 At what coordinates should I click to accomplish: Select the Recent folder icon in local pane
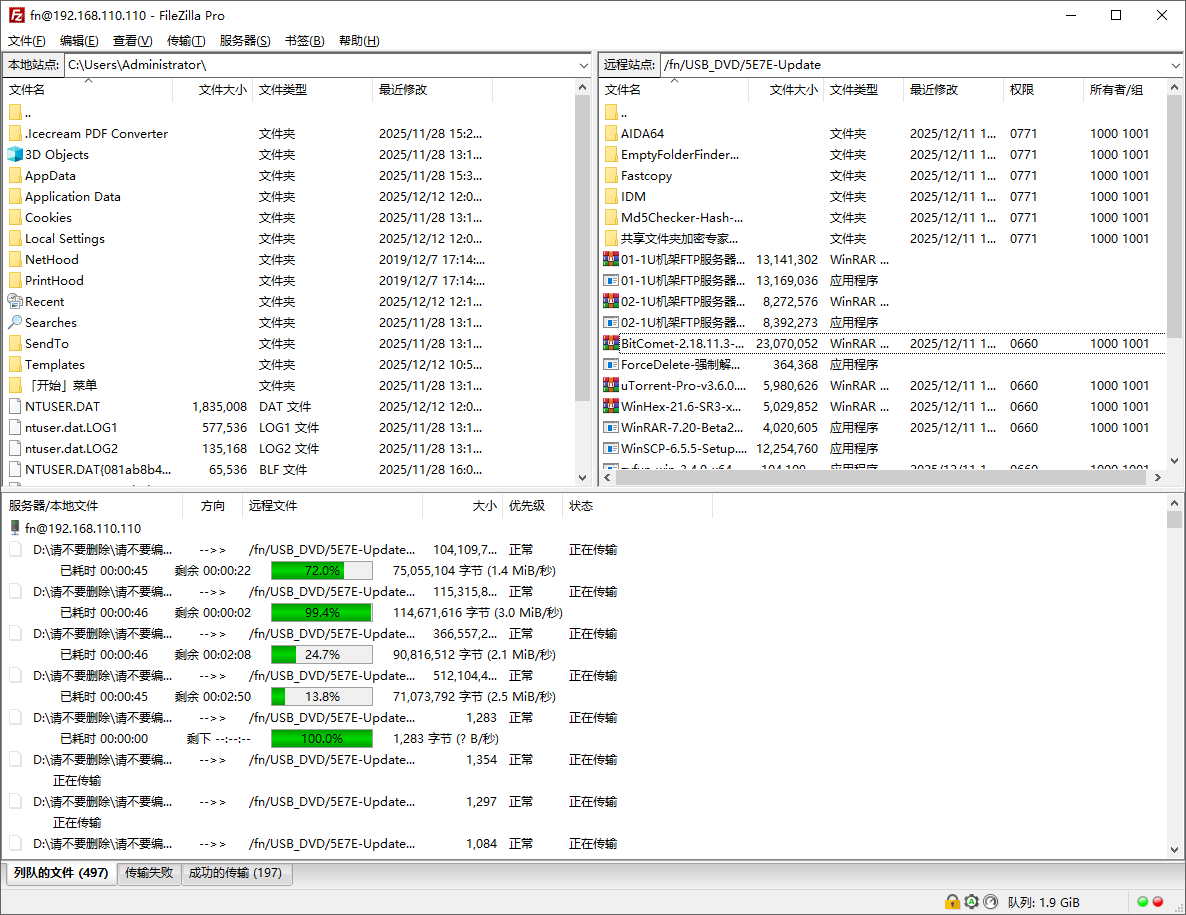15,301
